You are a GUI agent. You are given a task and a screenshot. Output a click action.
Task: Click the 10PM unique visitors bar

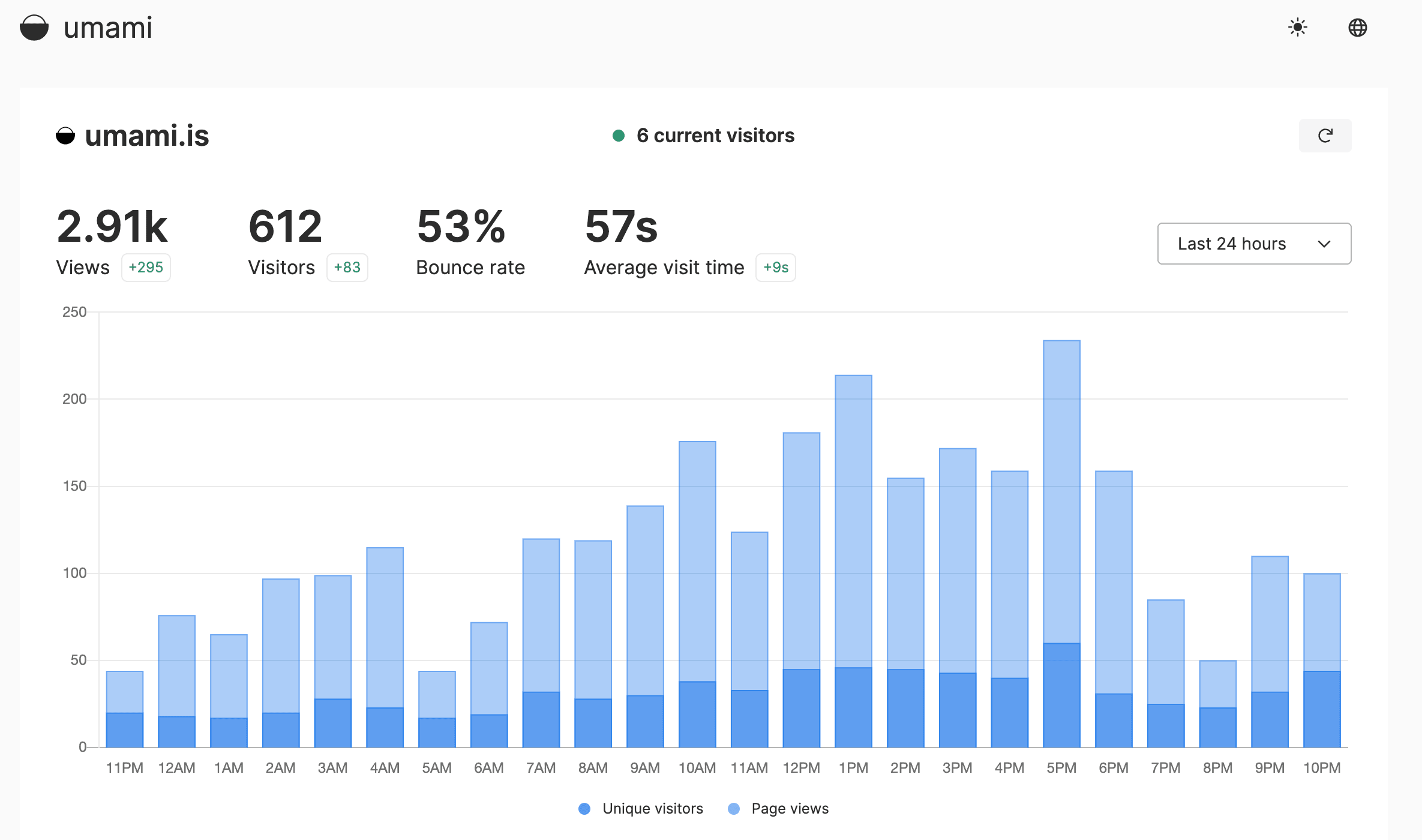point(1321,709)
